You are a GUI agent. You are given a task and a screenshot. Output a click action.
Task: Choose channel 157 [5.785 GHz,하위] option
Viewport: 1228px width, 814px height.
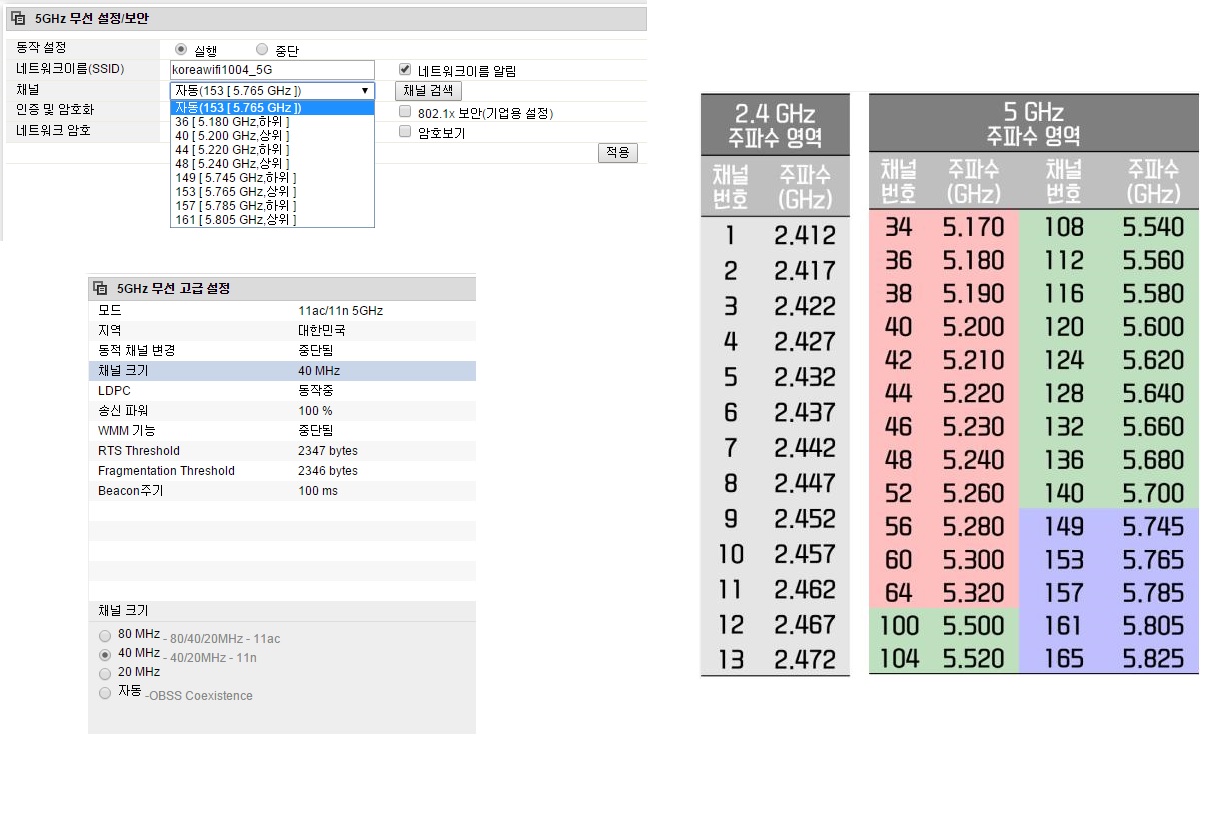point(272,205)
